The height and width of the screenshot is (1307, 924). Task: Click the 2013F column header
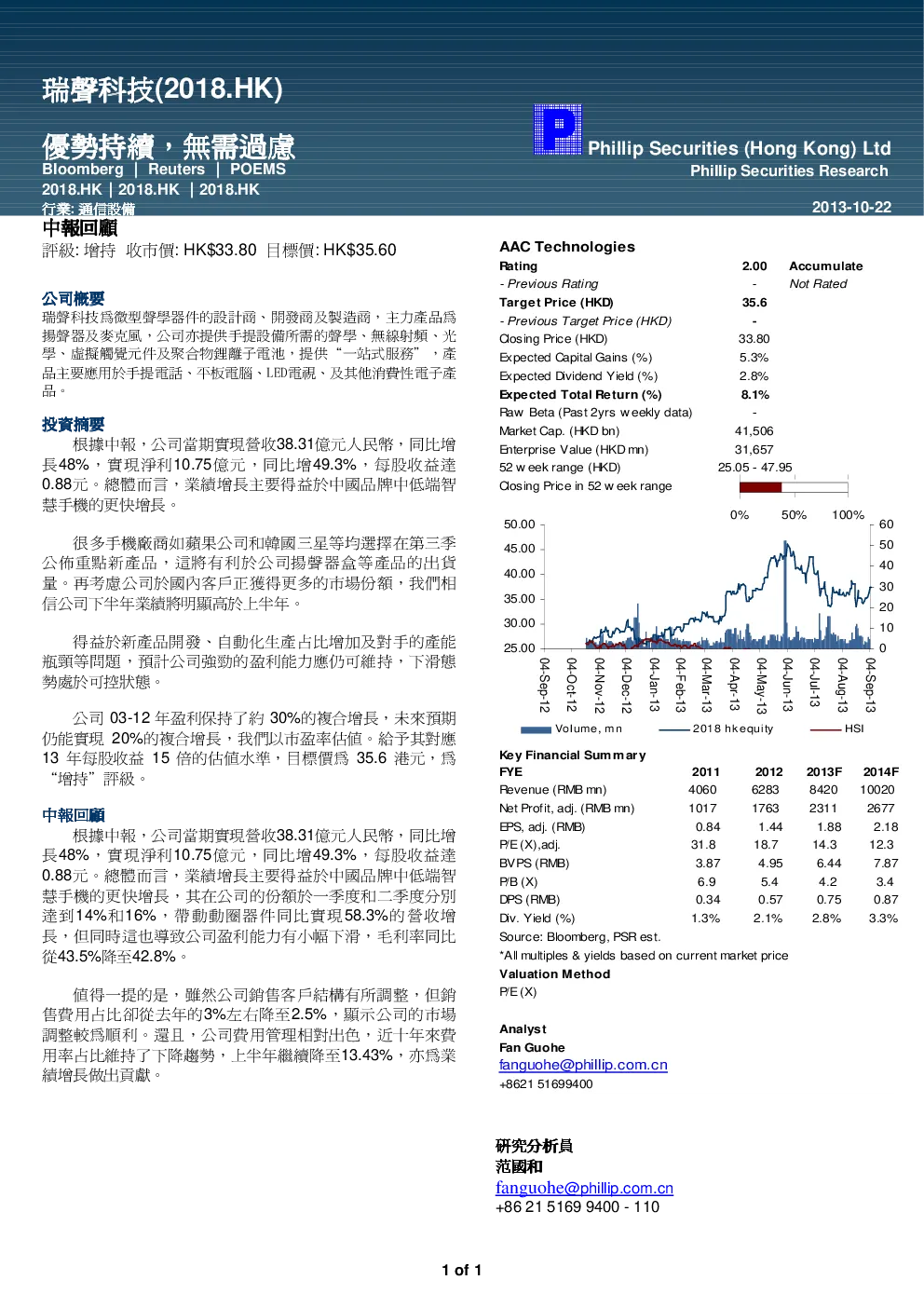pyautogui.click(x=824, y=772)
